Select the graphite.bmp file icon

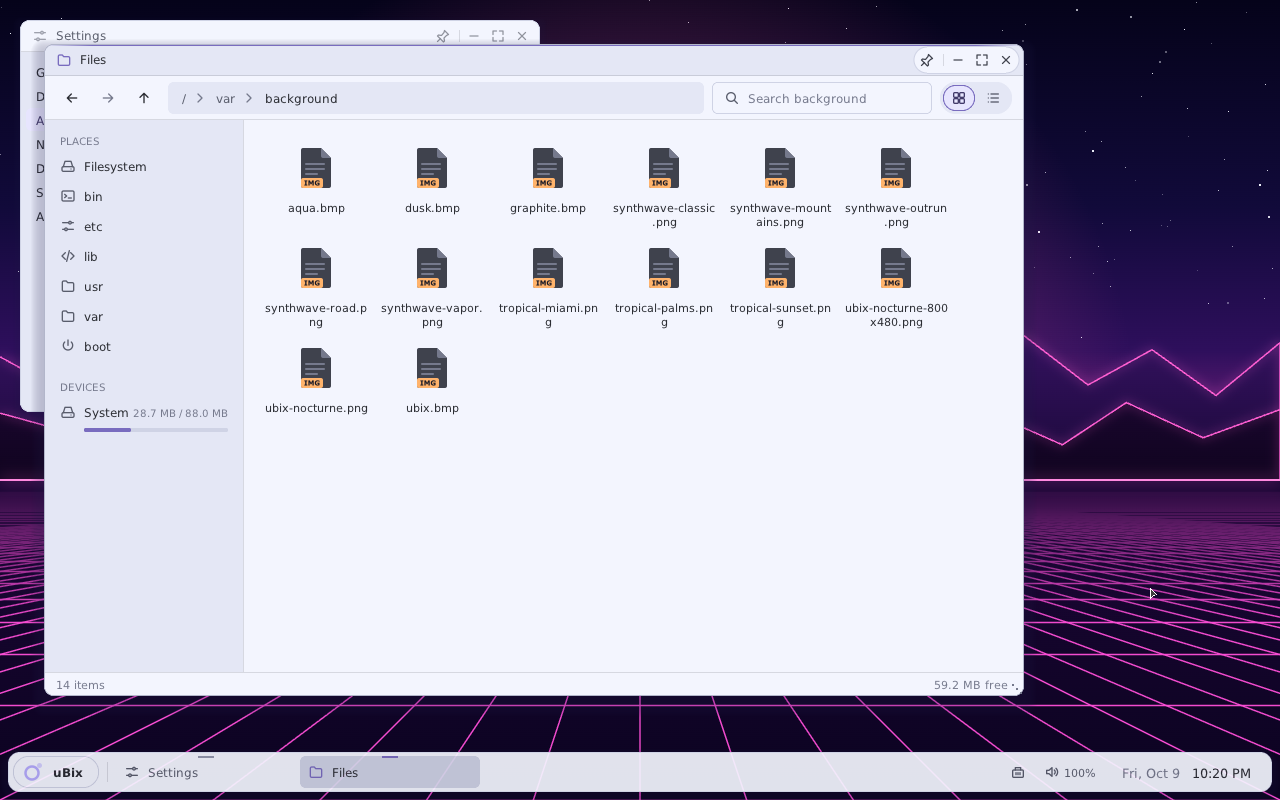click(548, 168)
